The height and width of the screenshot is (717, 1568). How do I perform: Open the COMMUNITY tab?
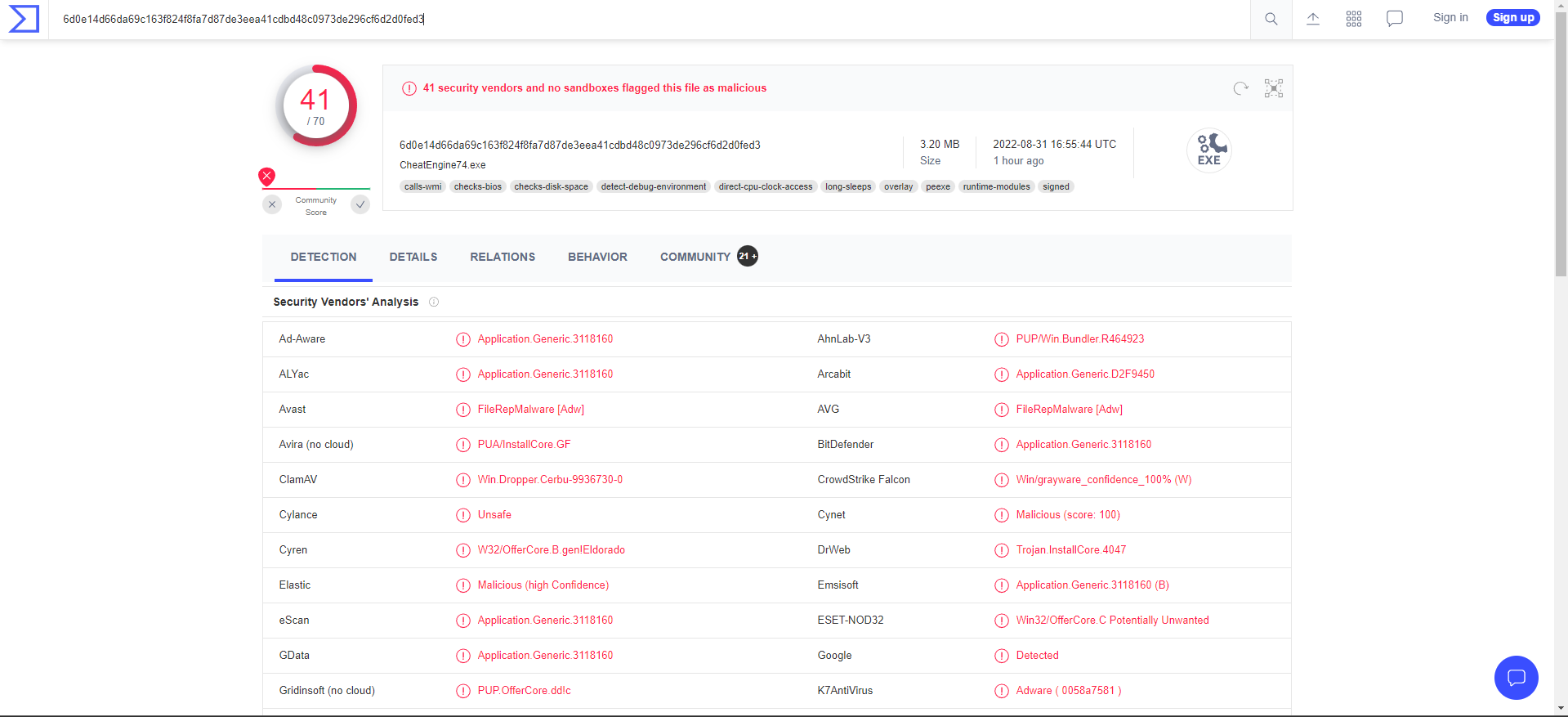click(x=708, y=257)
